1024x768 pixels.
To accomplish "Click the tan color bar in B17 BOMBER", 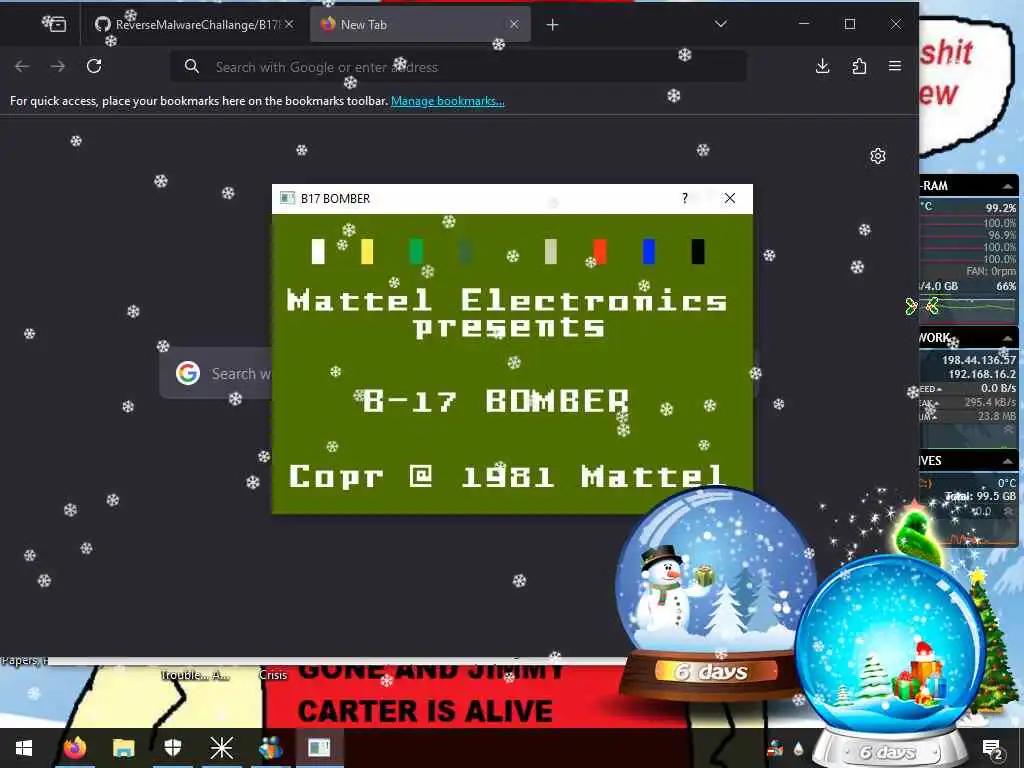I will point(551,251).
